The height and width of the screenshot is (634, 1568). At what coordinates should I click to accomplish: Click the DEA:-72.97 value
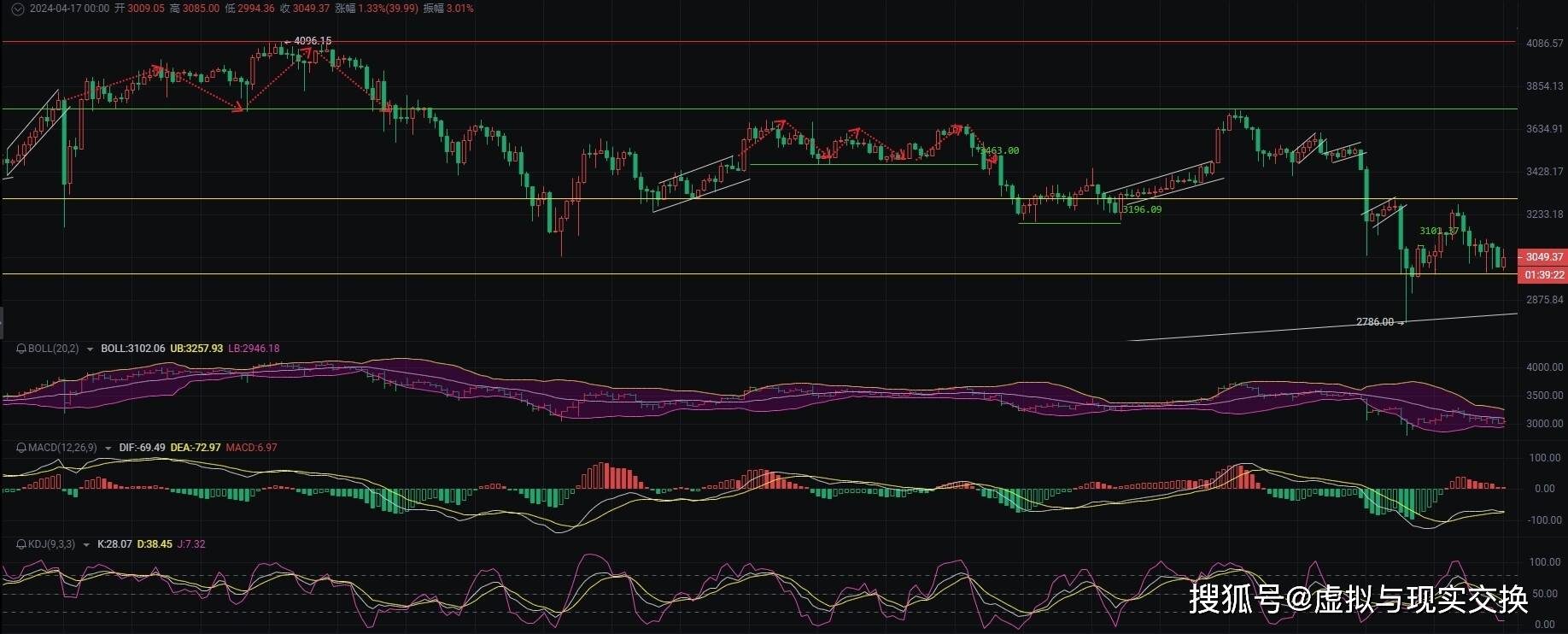(x=196, y=448)
